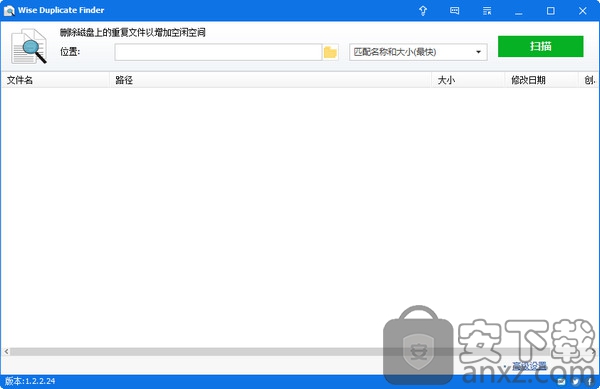Maximize the Wise Duplicate Finder window
Screen dimensions: 600x389
550,11
